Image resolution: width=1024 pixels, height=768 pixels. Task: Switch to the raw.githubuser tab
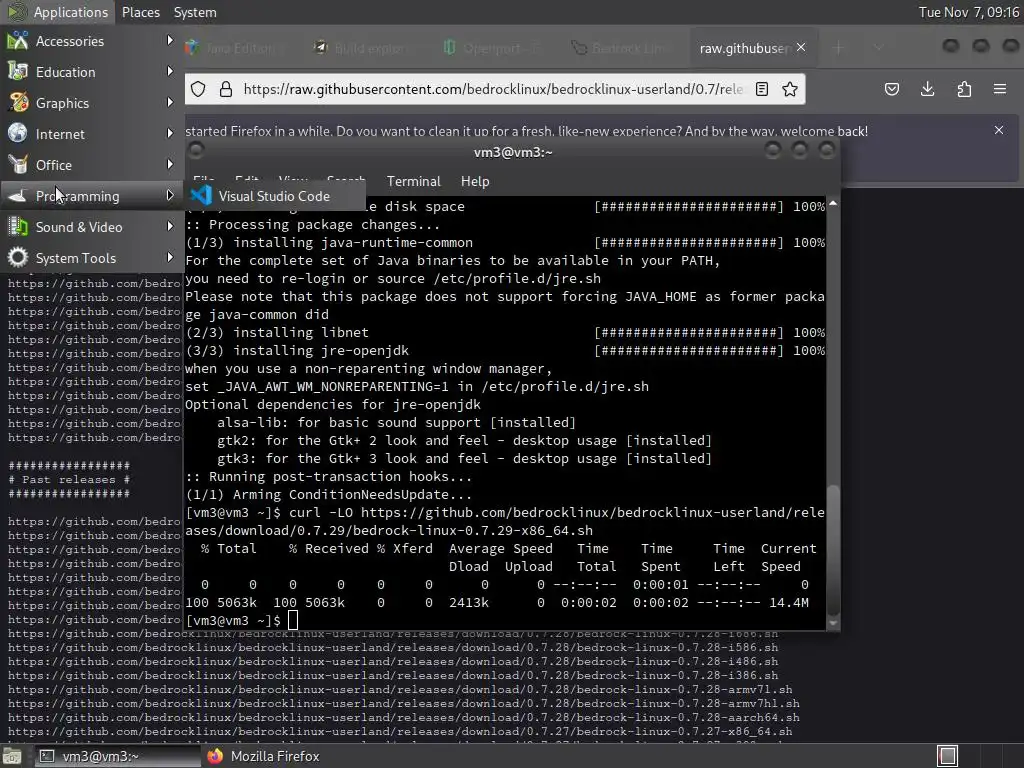tap(744, 48)
